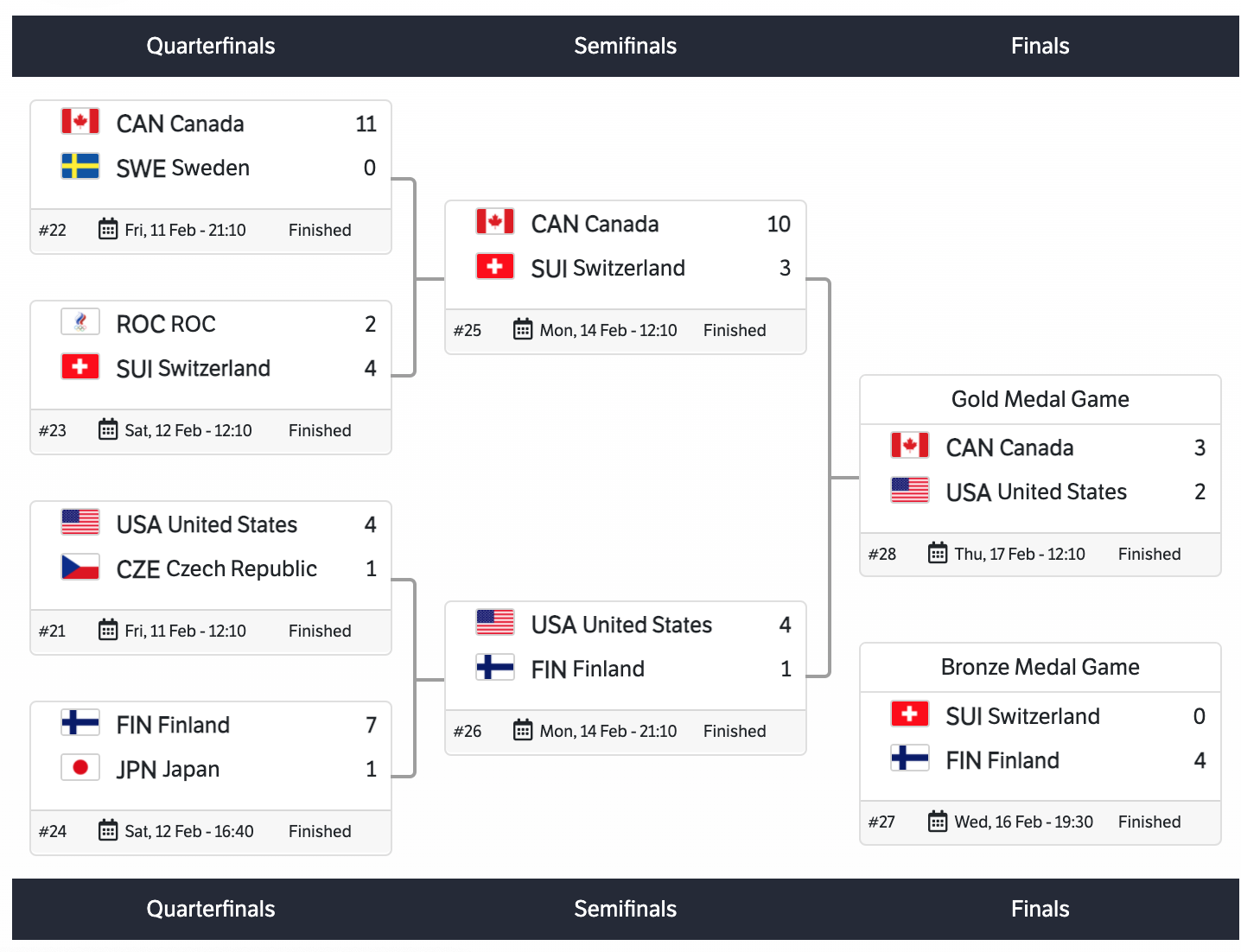
Task: Select the top Semifinals header tab
Action: (x=625, y=46)
